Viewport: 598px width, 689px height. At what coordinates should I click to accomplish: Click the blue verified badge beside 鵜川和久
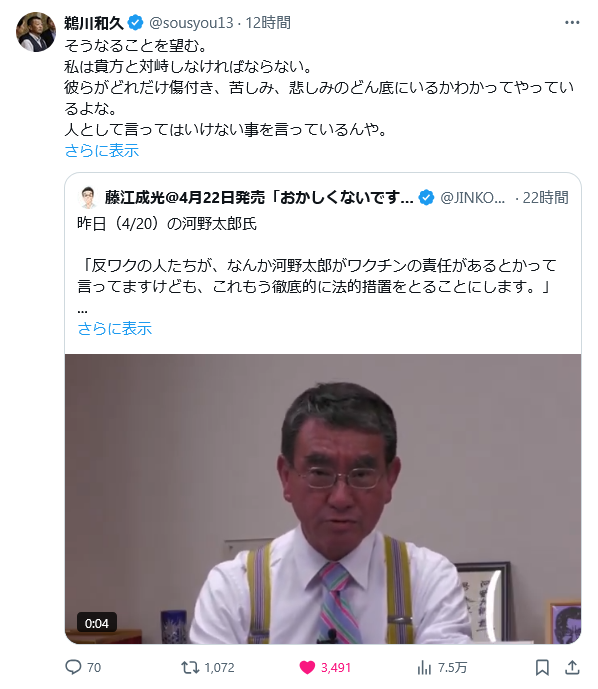pos(135,22)
